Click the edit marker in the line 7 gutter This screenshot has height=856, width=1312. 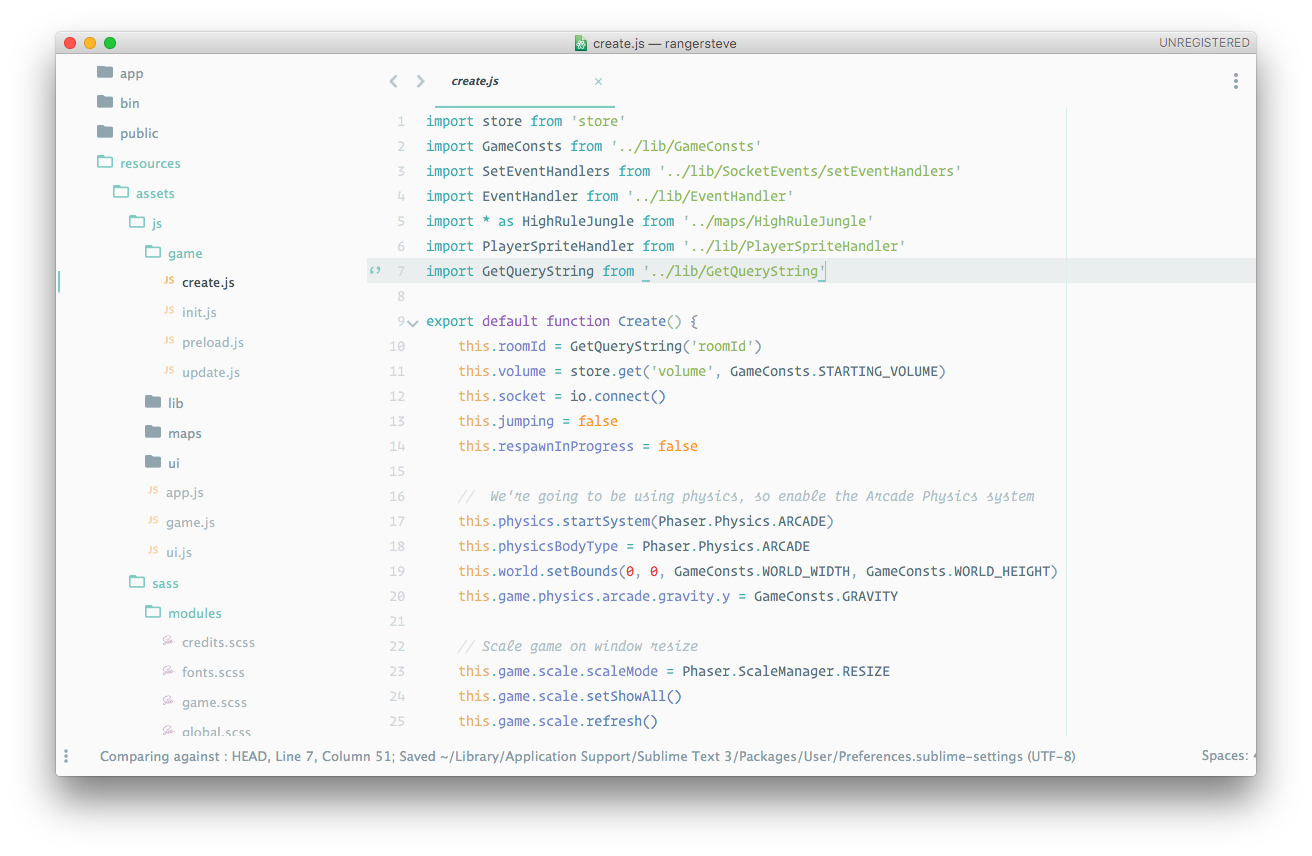(x=376, y=270)
